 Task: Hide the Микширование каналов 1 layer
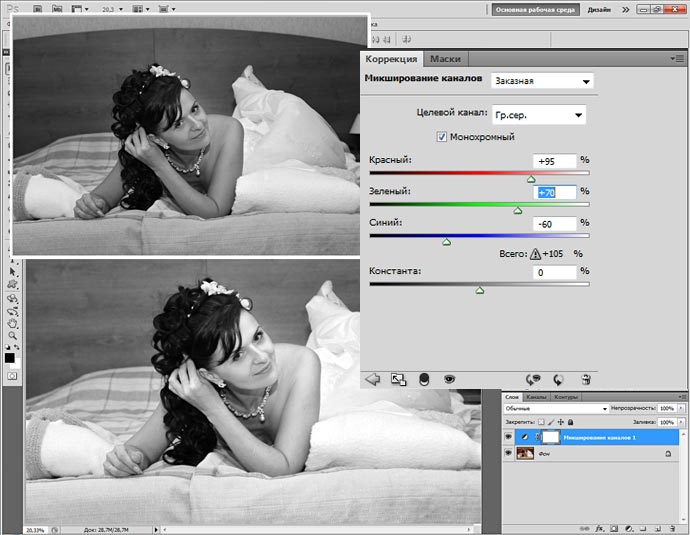coord(508,437)
